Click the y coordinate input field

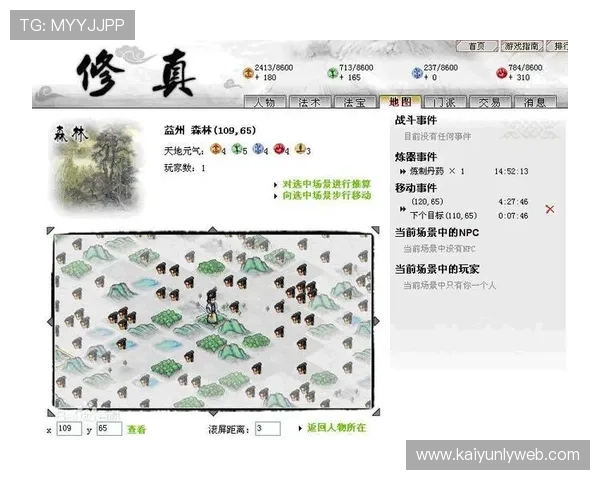click(109, 429)
